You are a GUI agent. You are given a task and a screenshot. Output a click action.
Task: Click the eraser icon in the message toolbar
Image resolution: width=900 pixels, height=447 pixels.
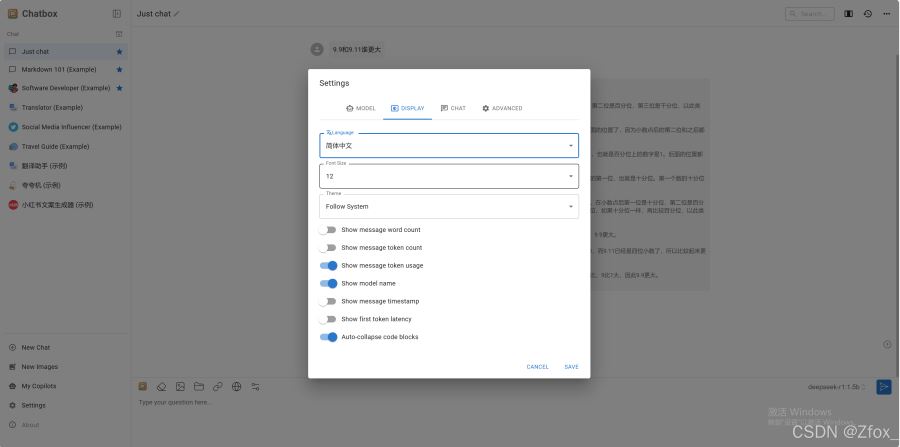(x=162, y=386)
